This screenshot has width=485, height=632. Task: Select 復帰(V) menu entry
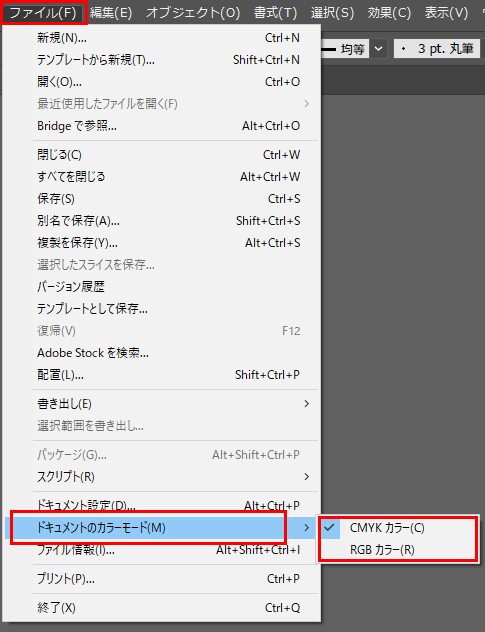coord(163,331)
